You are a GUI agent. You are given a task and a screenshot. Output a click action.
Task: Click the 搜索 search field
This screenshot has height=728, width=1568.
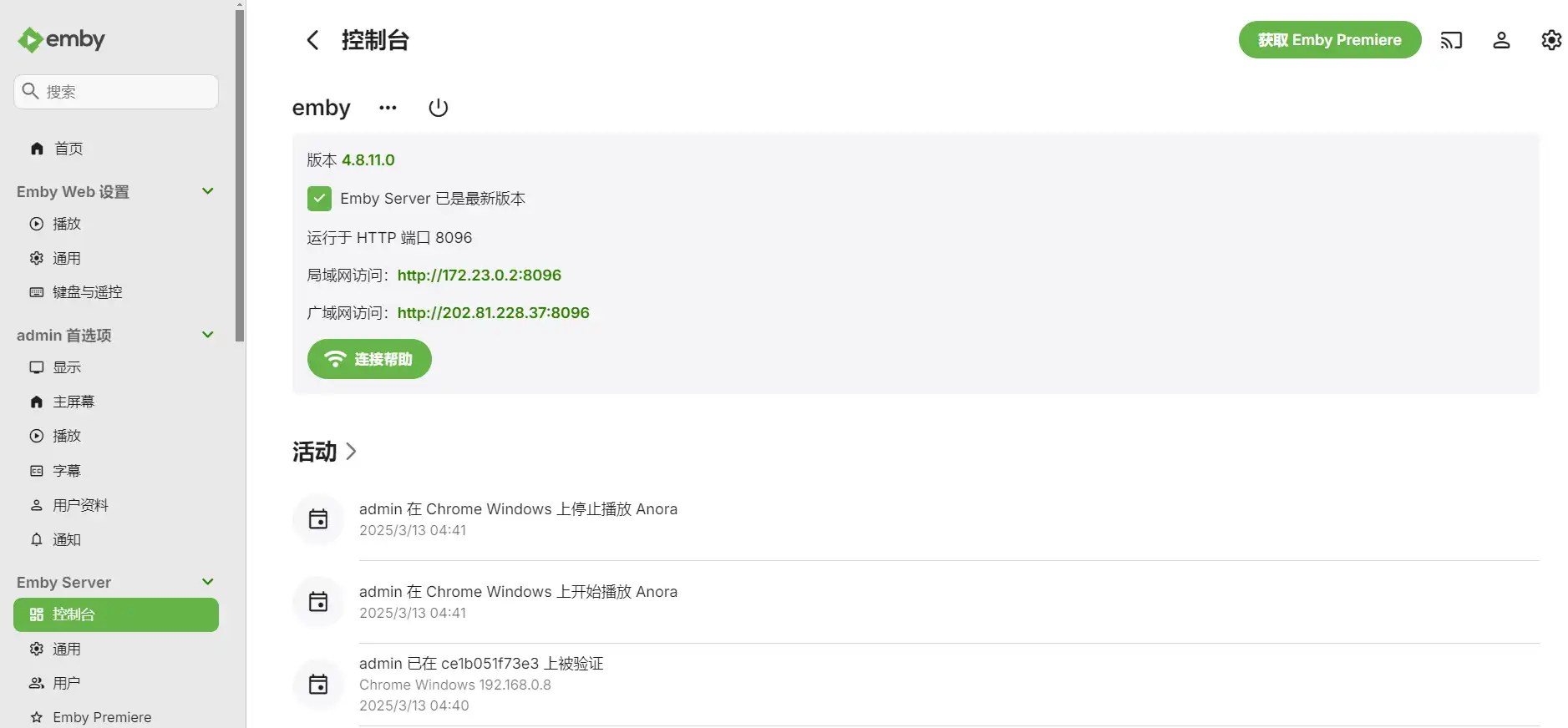pos(125,92)
